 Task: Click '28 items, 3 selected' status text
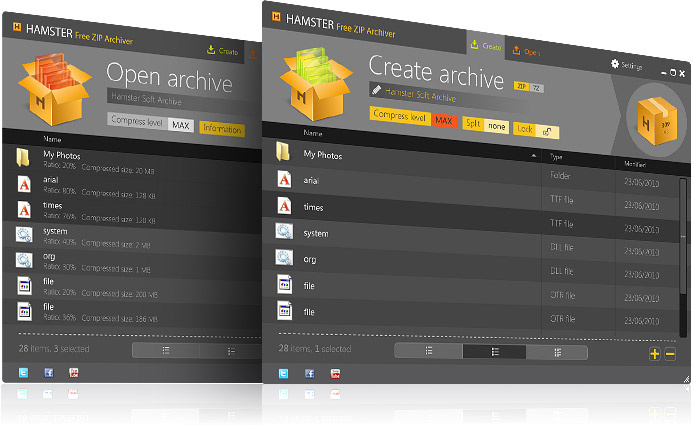click(x=54, y=348)
